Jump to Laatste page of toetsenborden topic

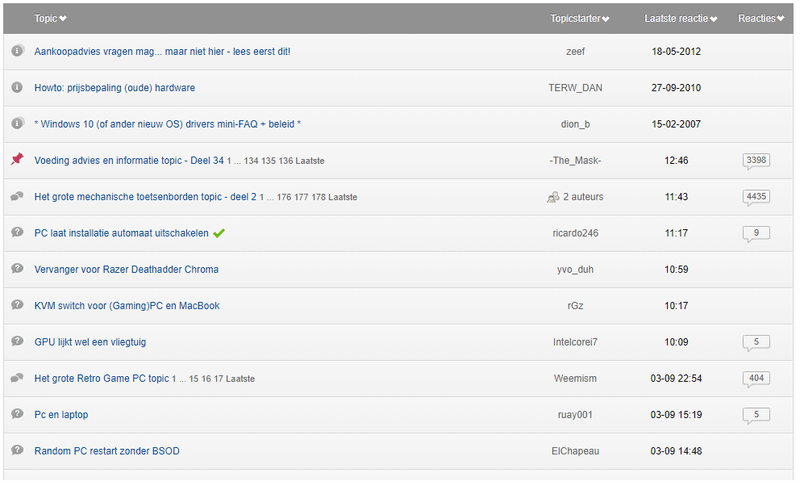click(342, 197)
